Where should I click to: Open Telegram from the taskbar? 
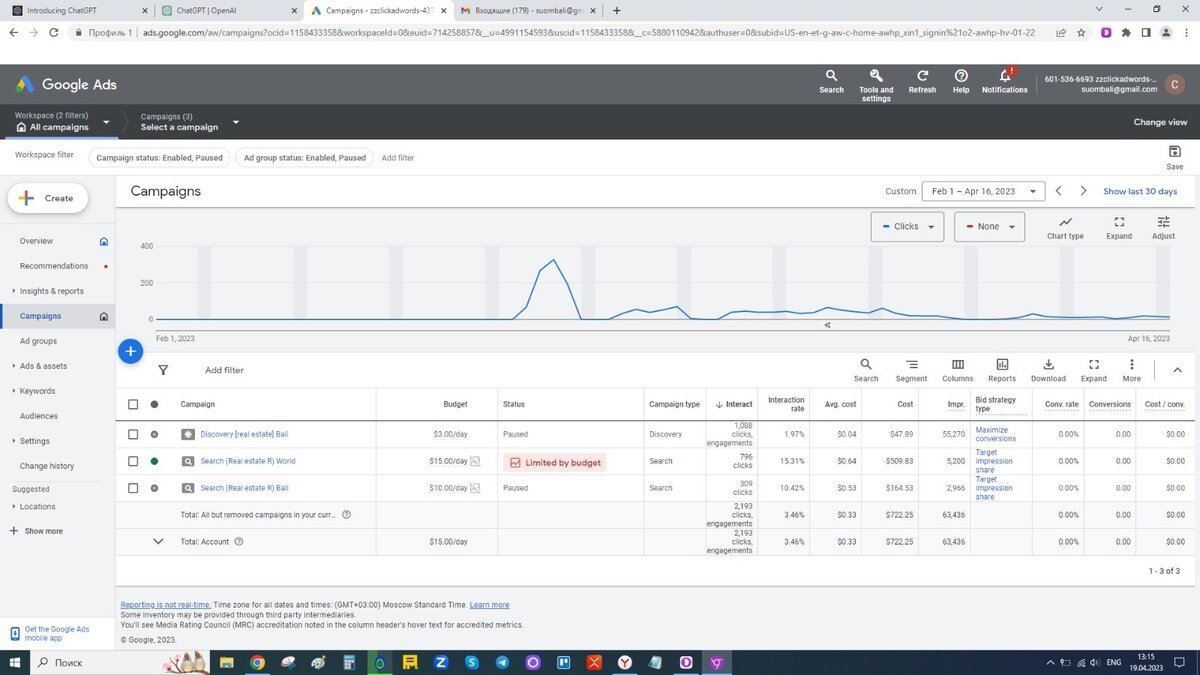(x=502, y=662)
